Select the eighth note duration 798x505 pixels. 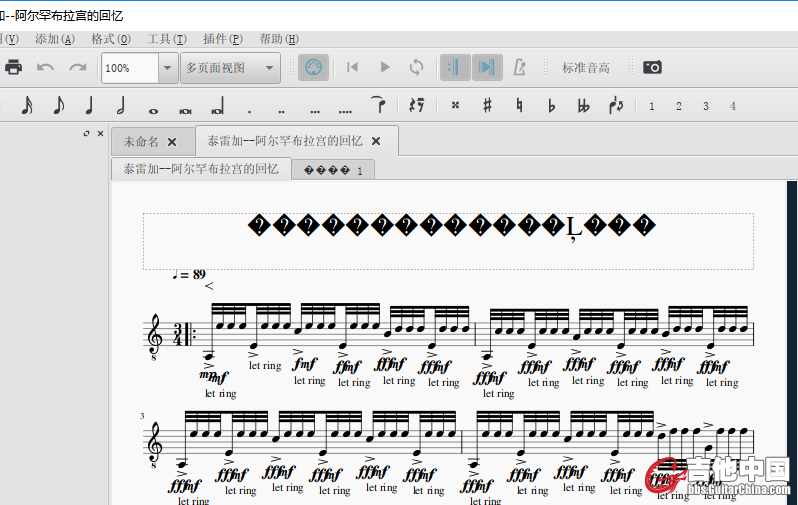[x=59, y=106]
